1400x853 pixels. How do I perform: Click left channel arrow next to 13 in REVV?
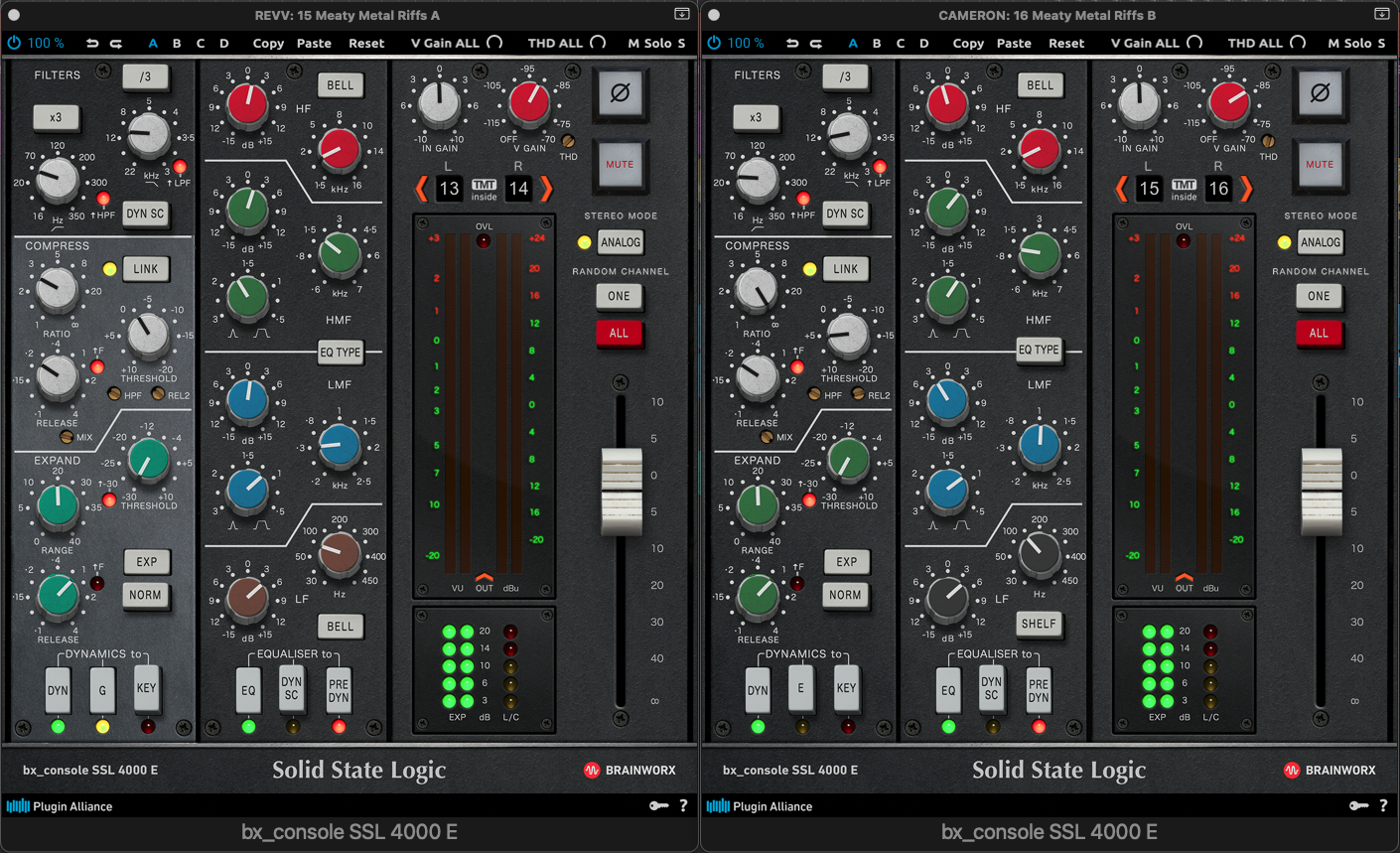click(421, 189)
